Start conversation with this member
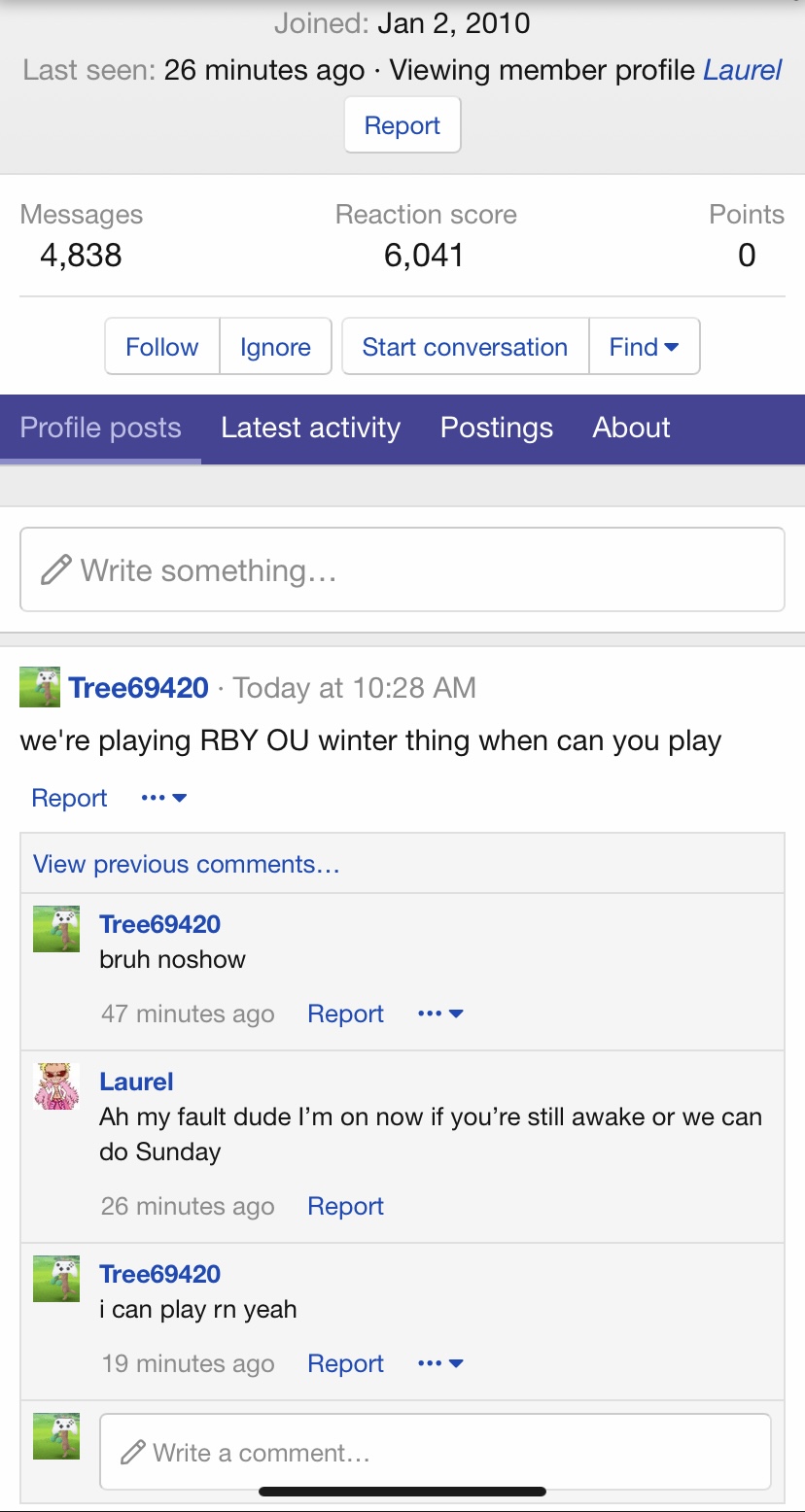Viewport: 805px width, 1512px height. click(x=465, y=347)
